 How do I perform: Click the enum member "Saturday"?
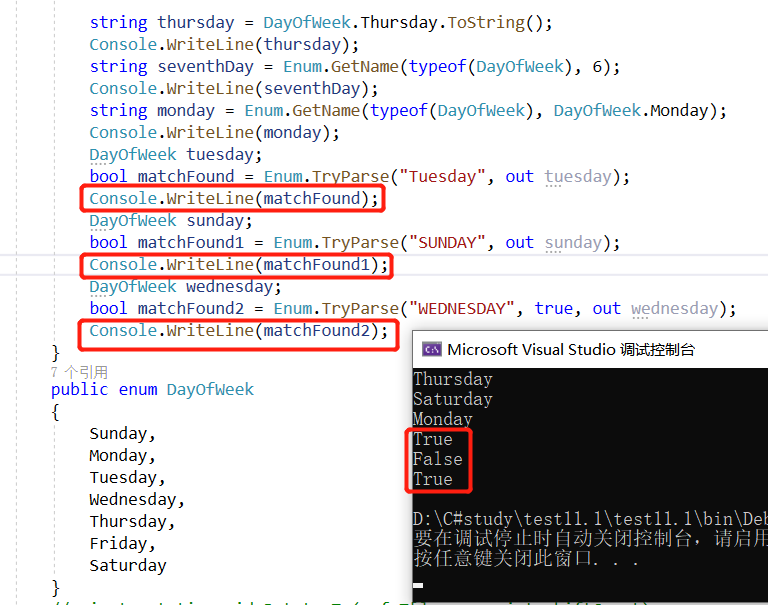(128, 566)
